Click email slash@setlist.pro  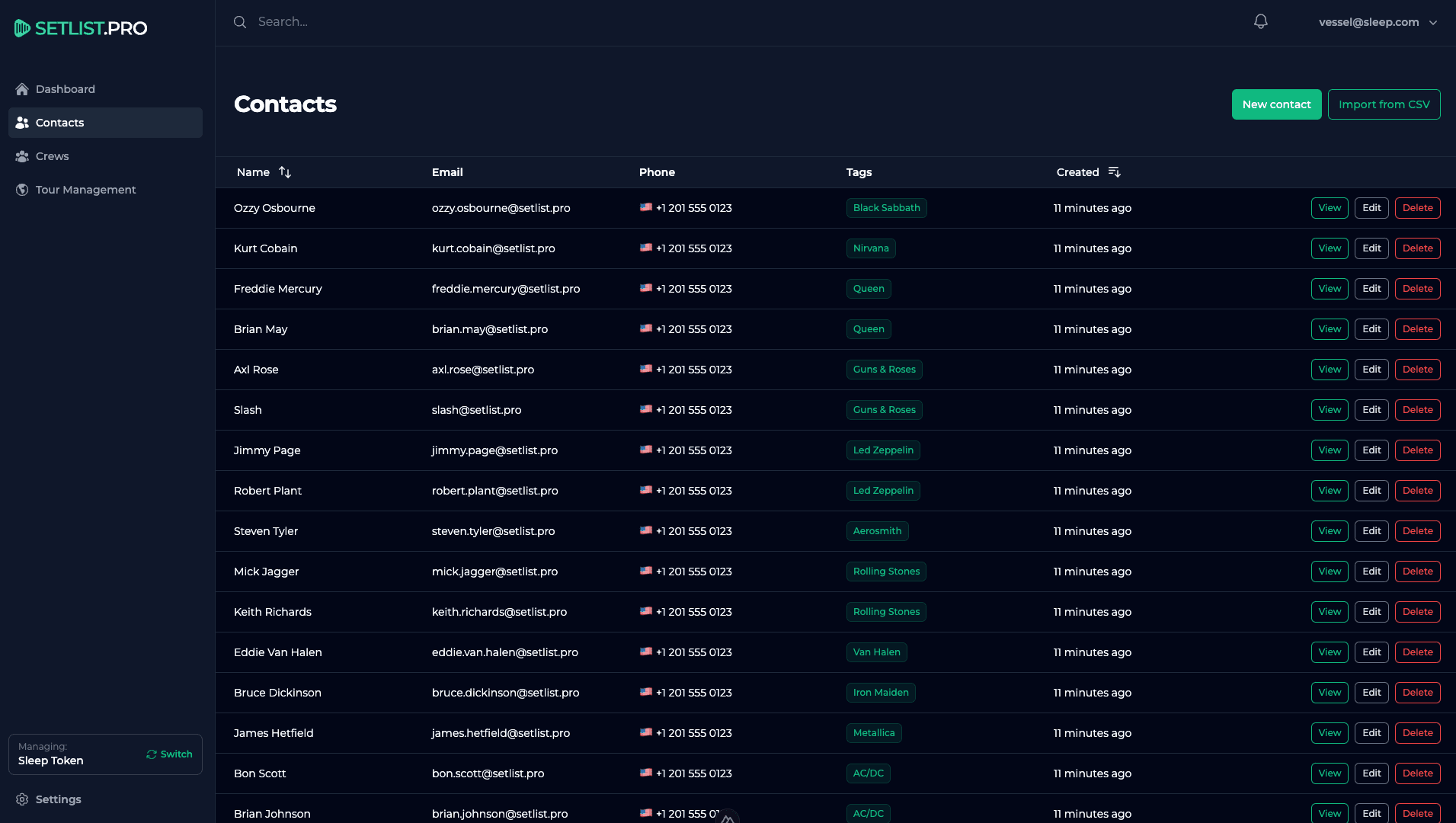[477, 410]
